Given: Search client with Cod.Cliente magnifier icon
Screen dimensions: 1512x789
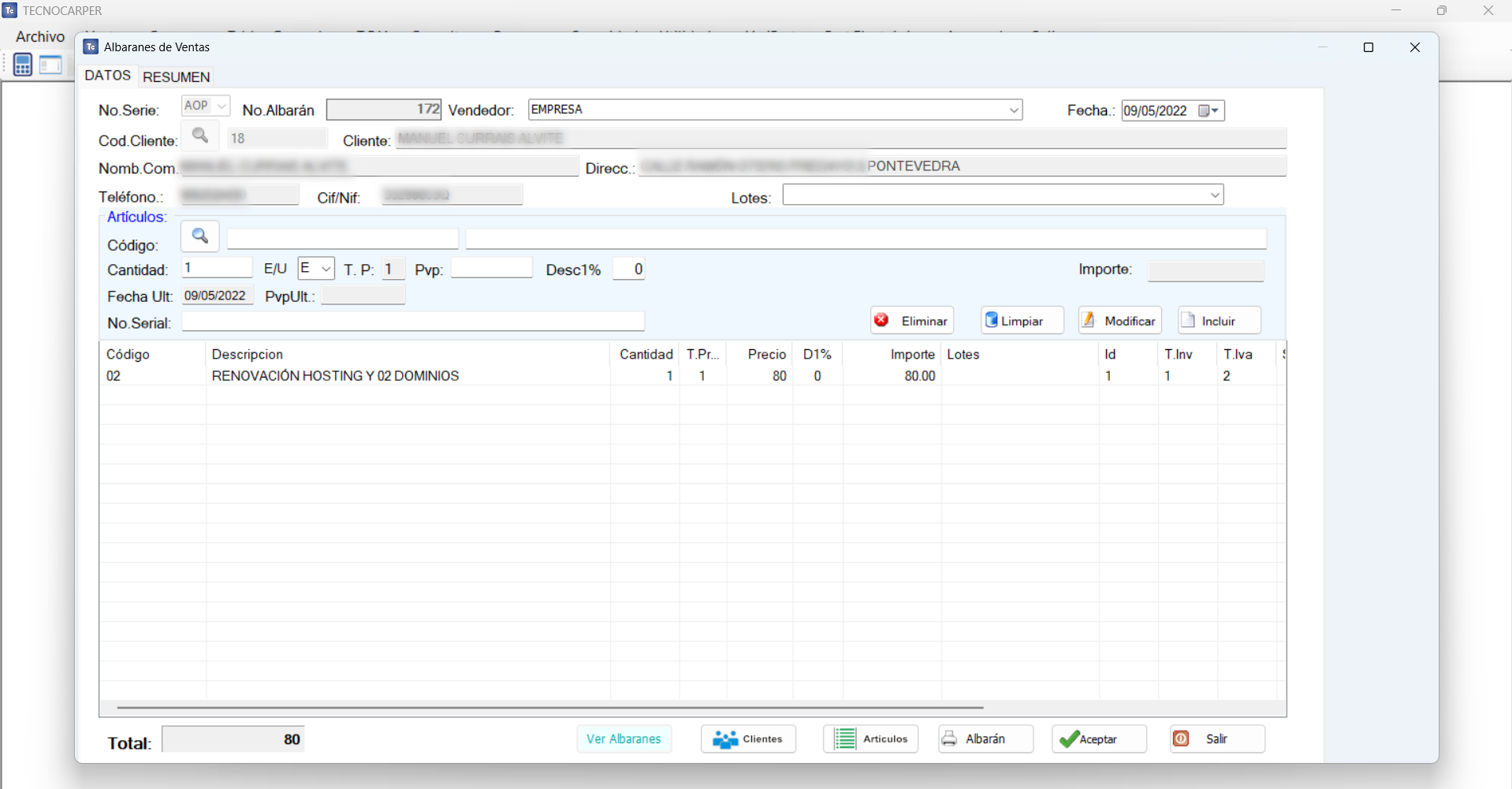Looking at the screenshot, I should coord(200,136).
